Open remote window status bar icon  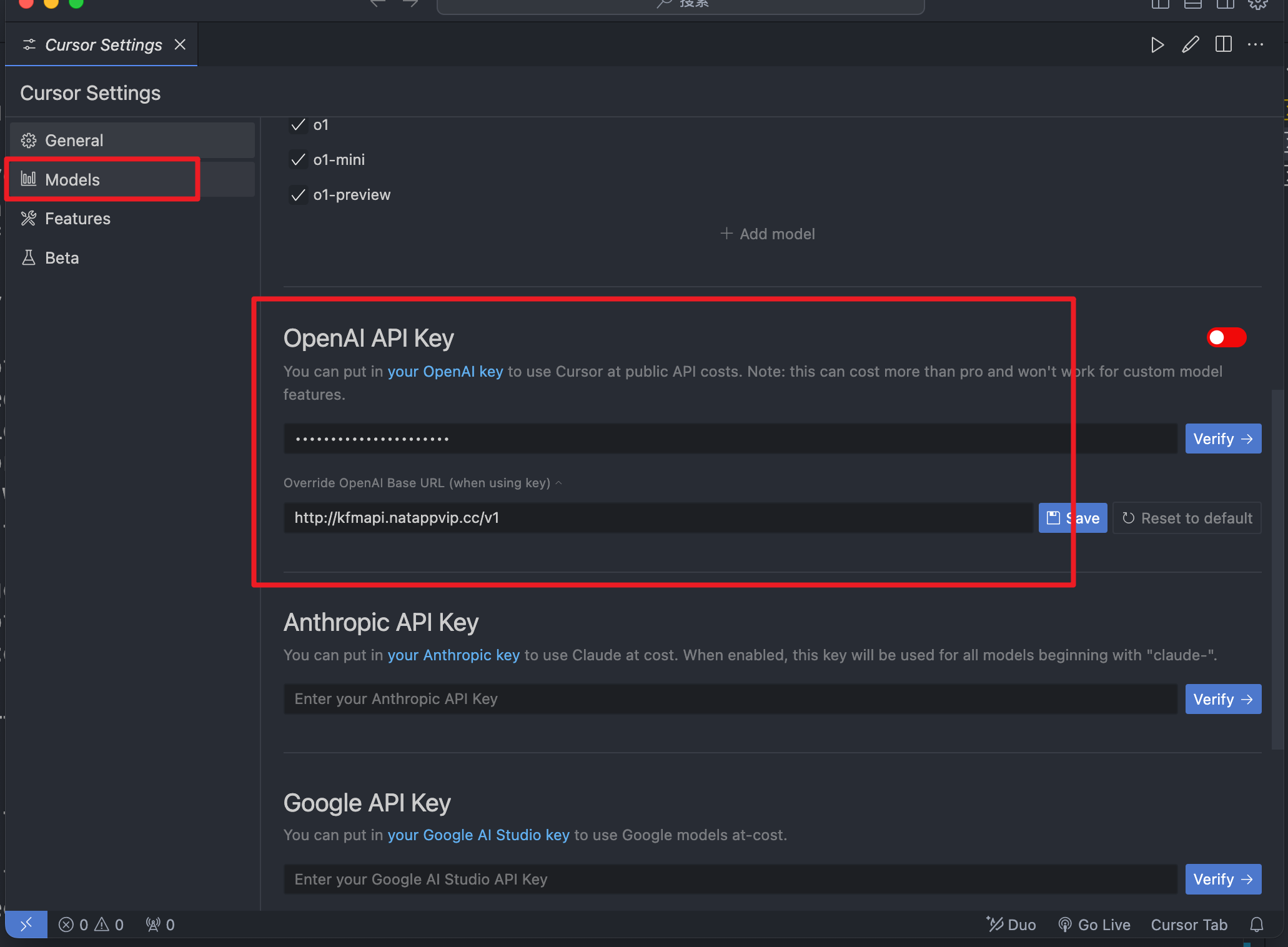26,925
